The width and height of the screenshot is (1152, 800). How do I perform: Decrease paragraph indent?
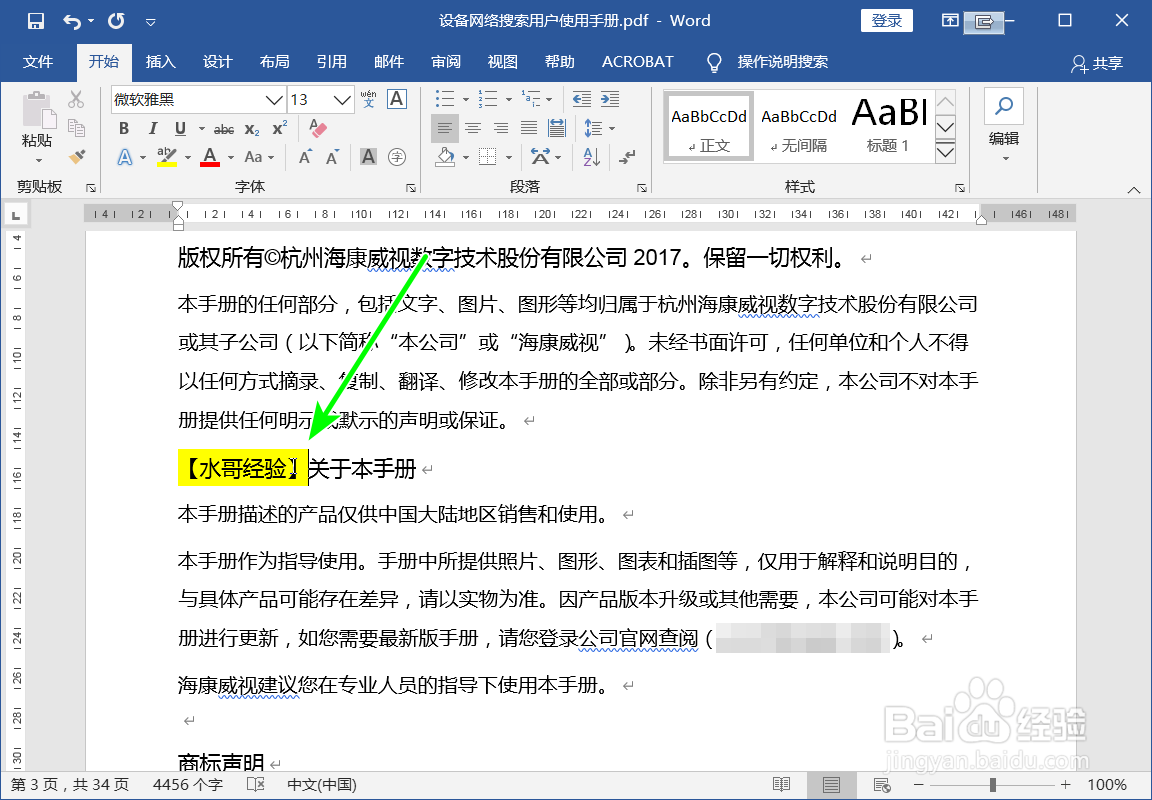[x=582, y=98]
